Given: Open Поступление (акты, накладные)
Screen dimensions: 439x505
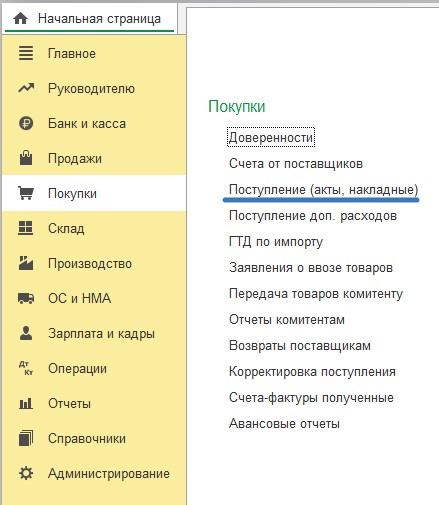Looking at the screenshot, I should click(323, 189).
